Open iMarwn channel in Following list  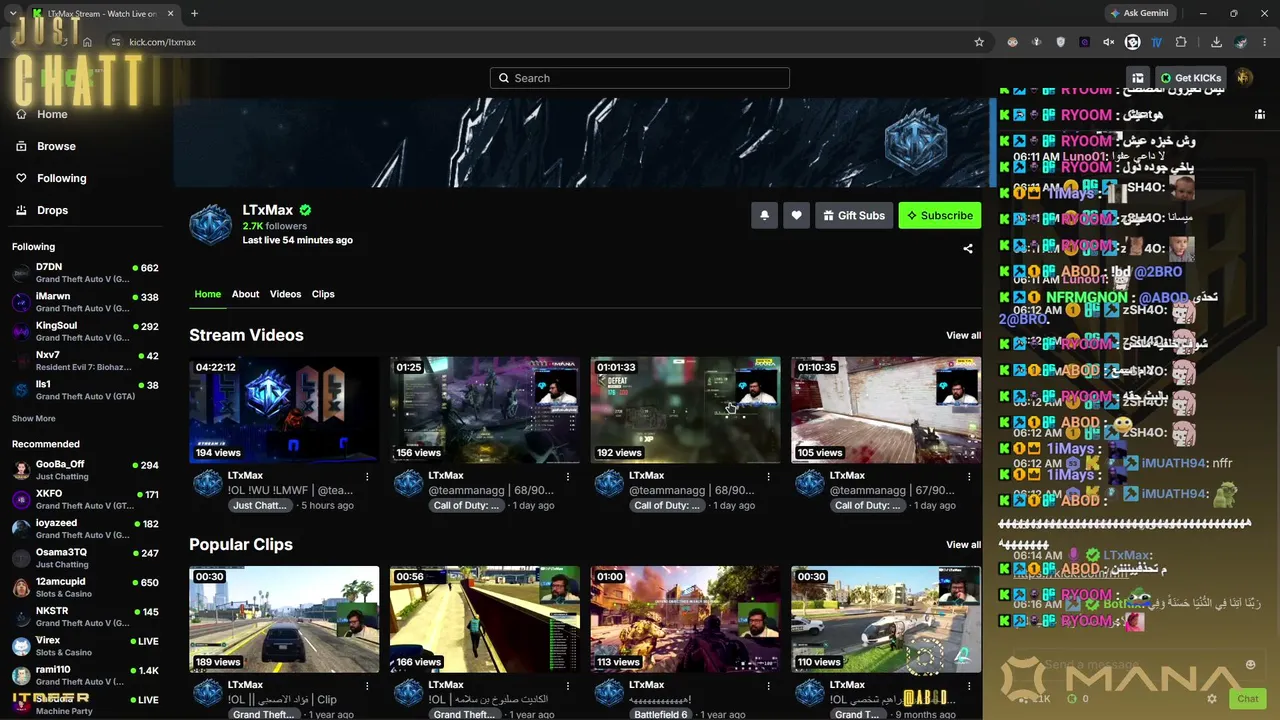pyautogui.click(x=86, y=302)
